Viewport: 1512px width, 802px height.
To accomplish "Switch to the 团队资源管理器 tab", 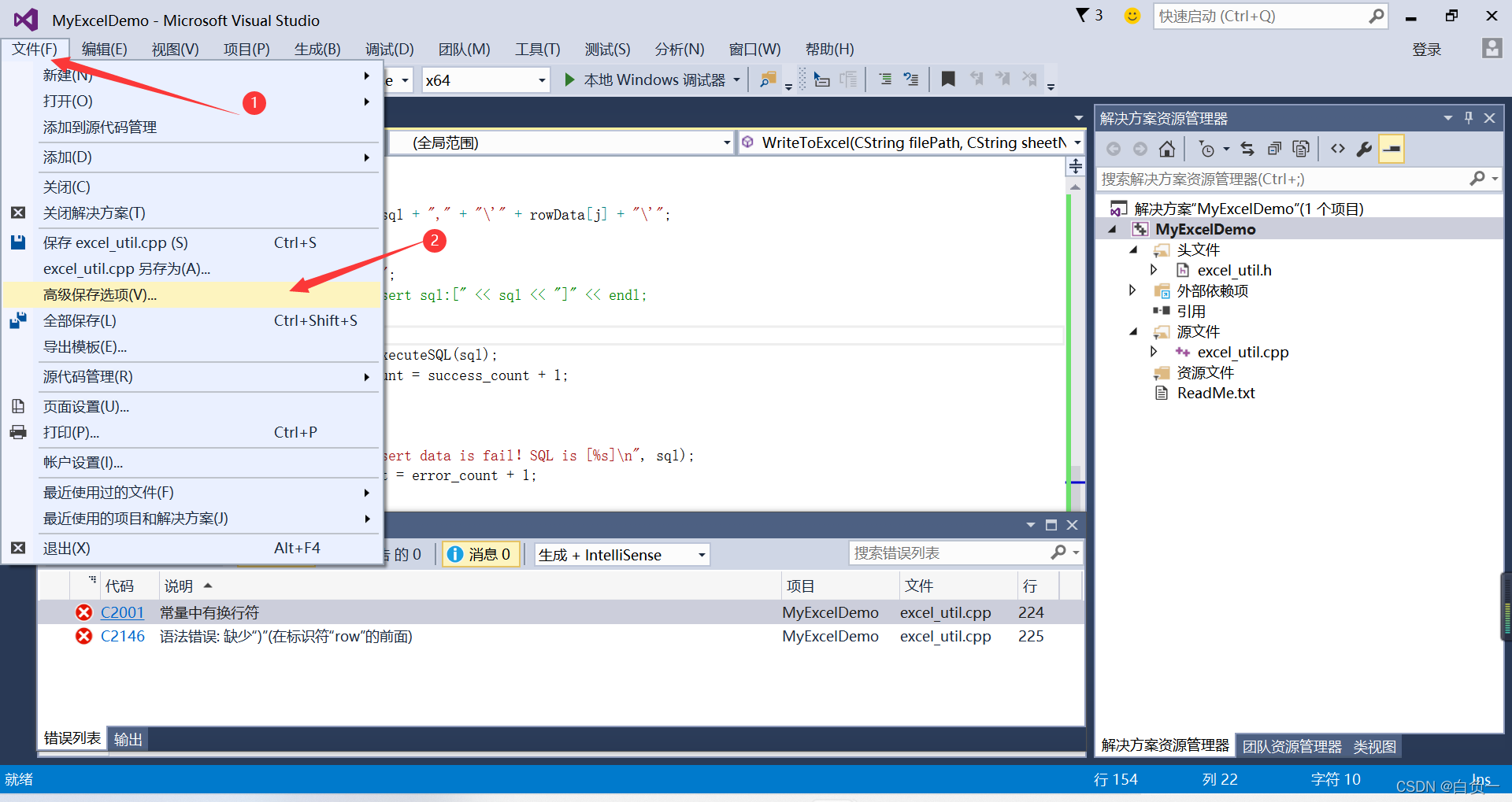I will tap(1291, 745).
